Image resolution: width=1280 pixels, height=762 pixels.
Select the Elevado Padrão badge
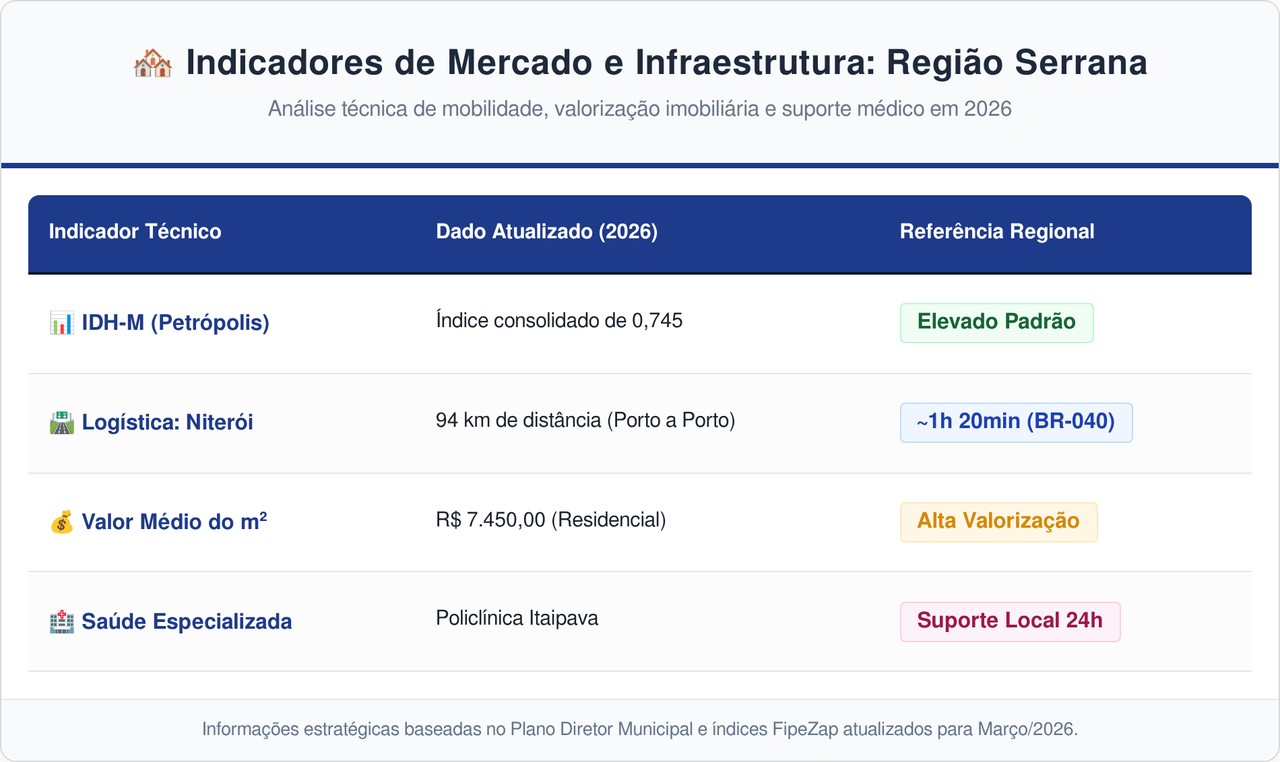point(996,322)
